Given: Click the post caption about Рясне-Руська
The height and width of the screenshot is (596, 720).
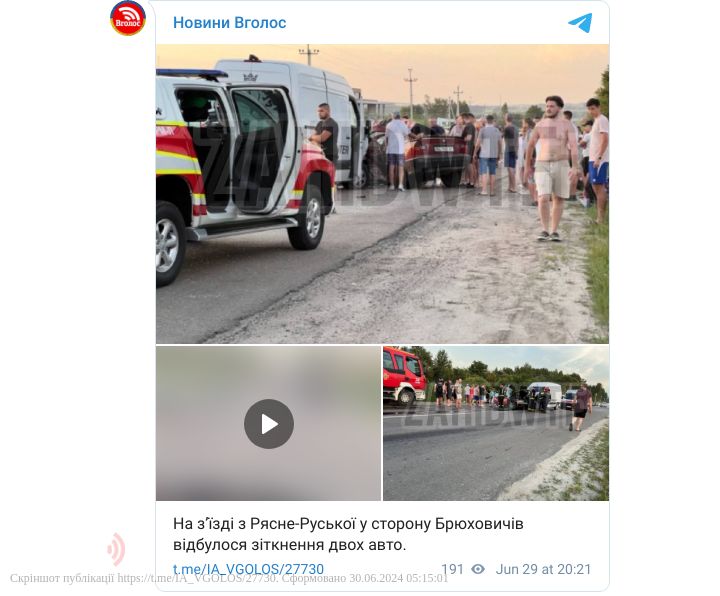Looking at the screenshot, I should 348,534.
